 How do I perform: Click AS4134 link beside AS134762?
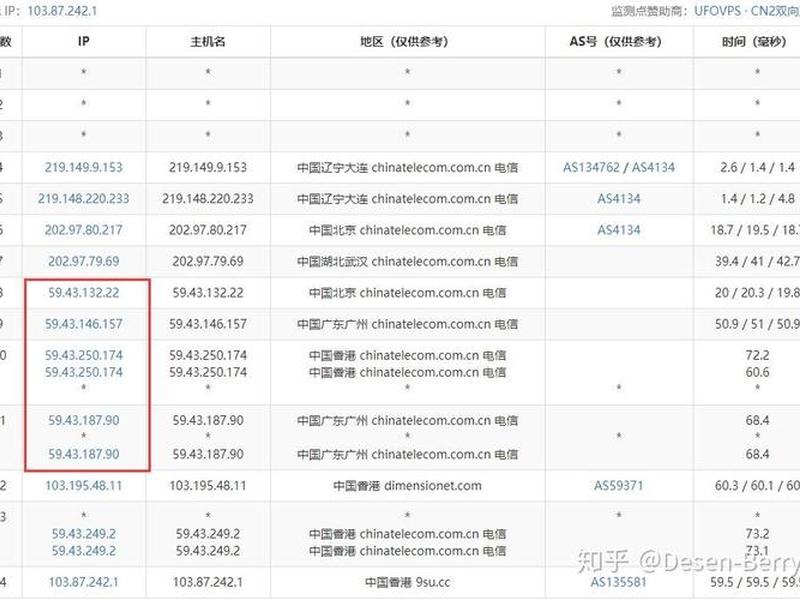point(654,167)
